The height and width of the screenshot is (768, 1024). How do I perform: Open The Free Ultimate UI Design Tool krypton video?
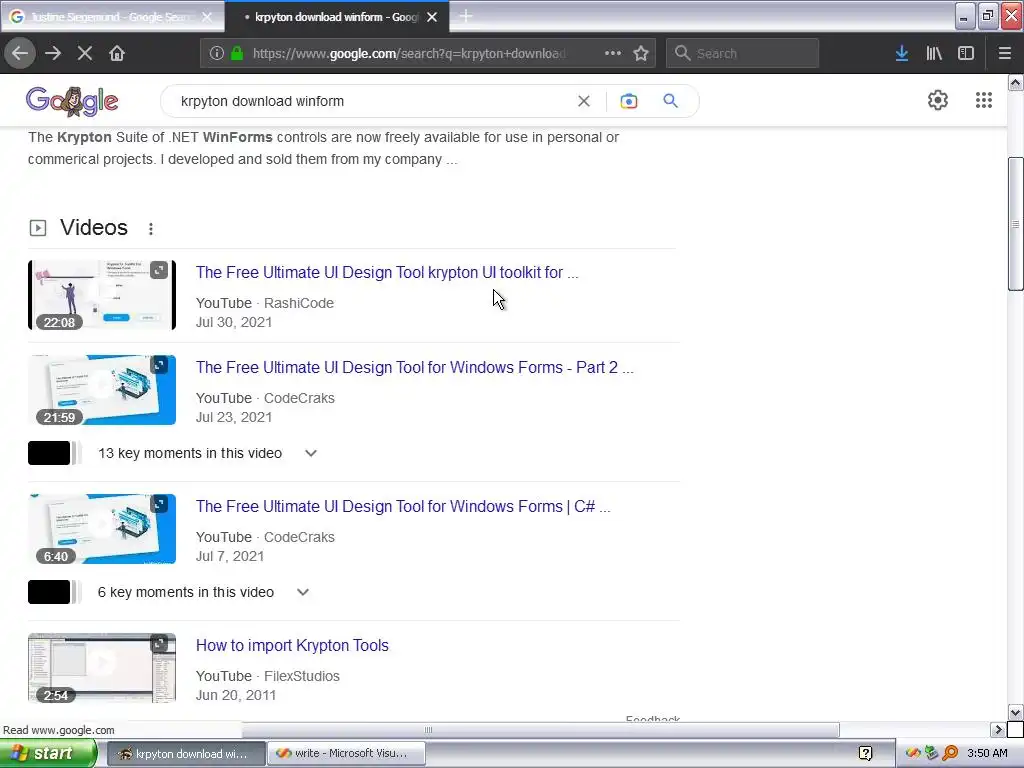pyautogui.click(x=387, y=272)
